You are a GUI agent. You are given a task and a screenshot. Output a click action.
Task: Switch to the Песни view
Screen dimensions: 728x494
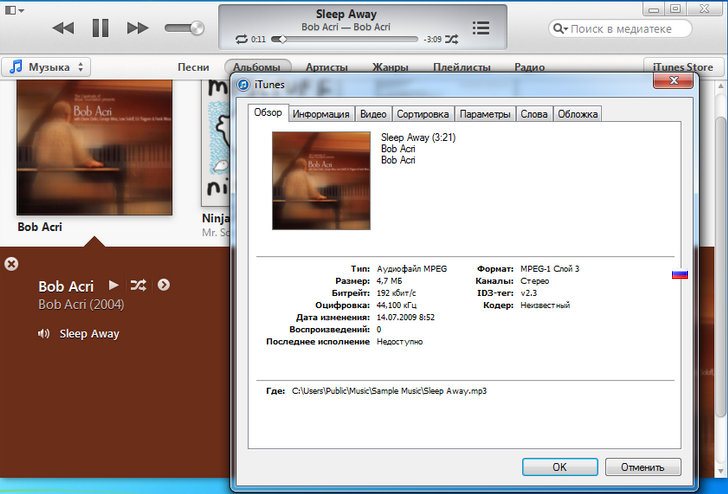pyautogui.click(x=193, y=67)
